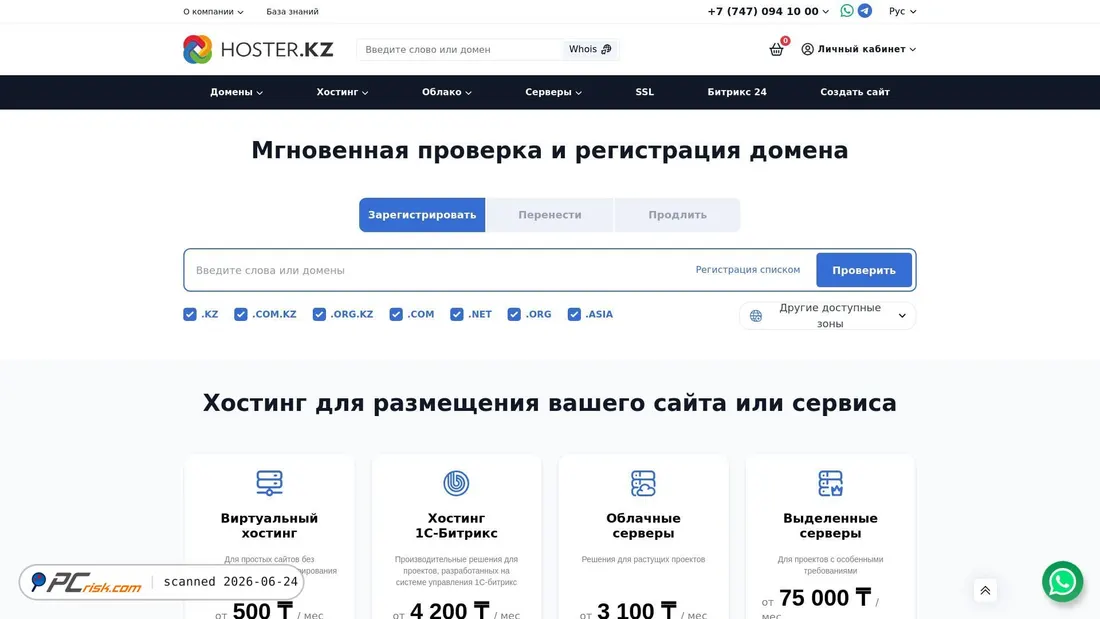Expand Другие доступные зоны selector
The height and width of the screenshot is (619, 1100).
[828, 316]
